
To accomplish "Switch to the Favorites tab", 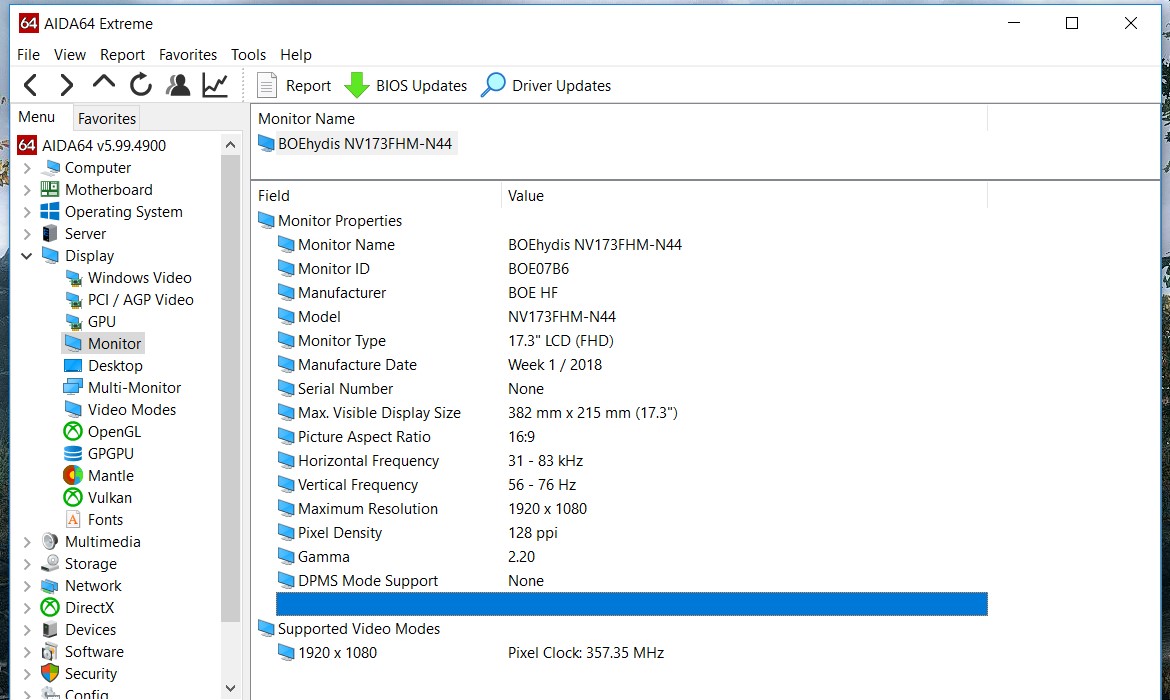I will pyautogui.click(x=106, y=118).
